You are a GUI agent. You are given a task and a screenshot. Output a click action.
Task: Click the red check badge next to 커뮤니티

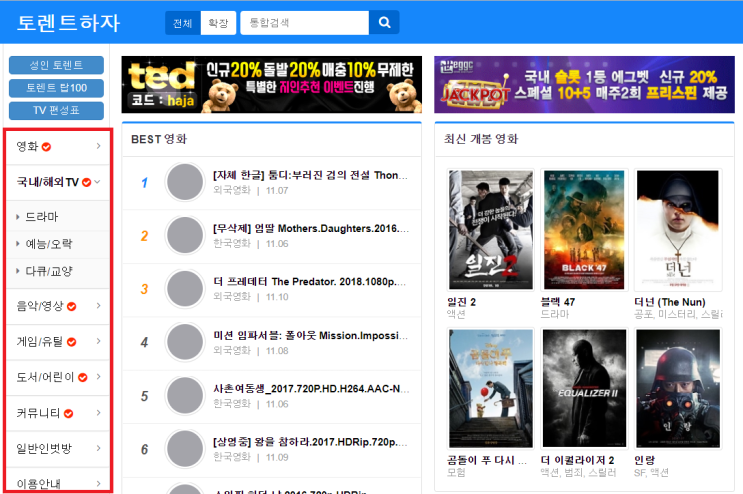[x=68, y=413]
